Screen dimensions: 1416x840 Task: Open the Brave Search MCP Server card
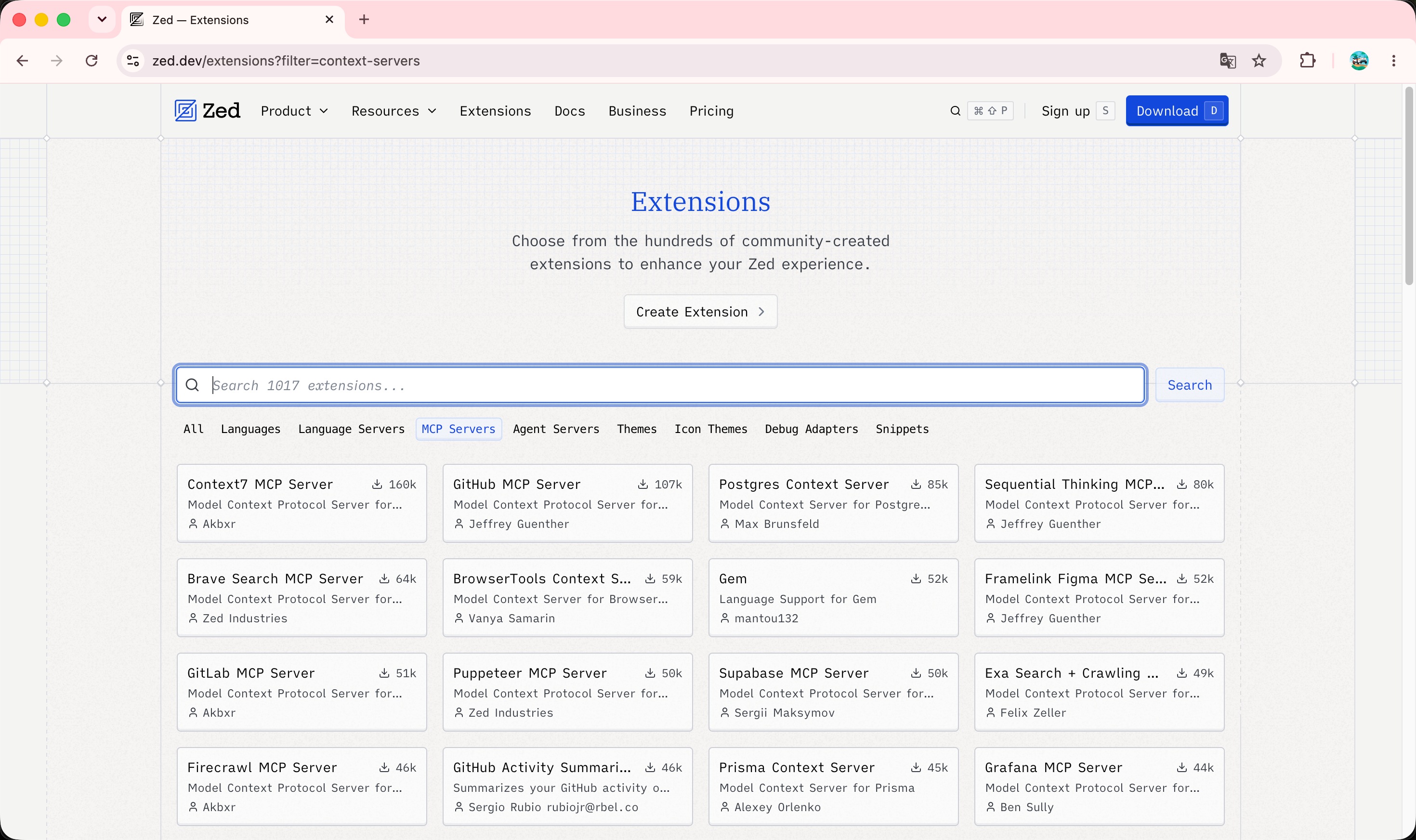click(x=302, y=598)
